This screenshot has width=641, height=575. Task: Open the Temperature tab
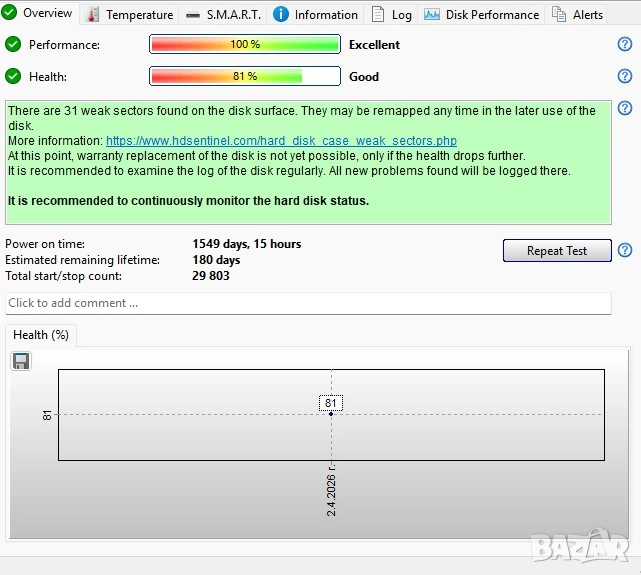[130, 15]
